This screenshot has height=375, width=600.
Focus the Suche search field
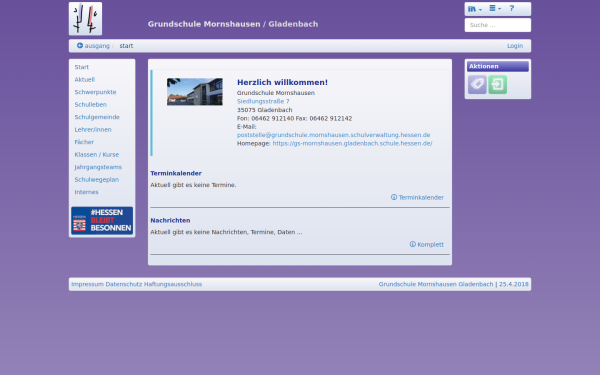pos(497,25)
